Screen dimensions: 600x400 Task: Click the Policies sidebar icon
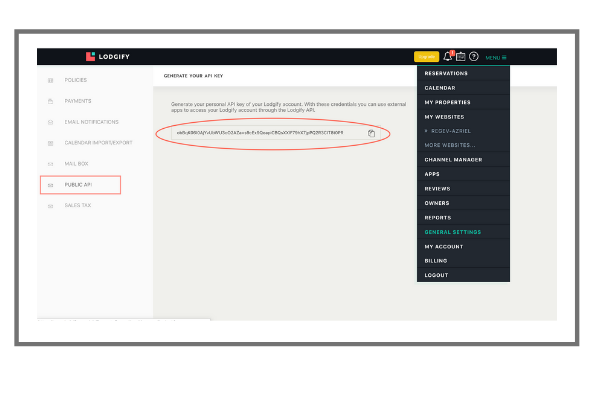(x=51, y=80)
